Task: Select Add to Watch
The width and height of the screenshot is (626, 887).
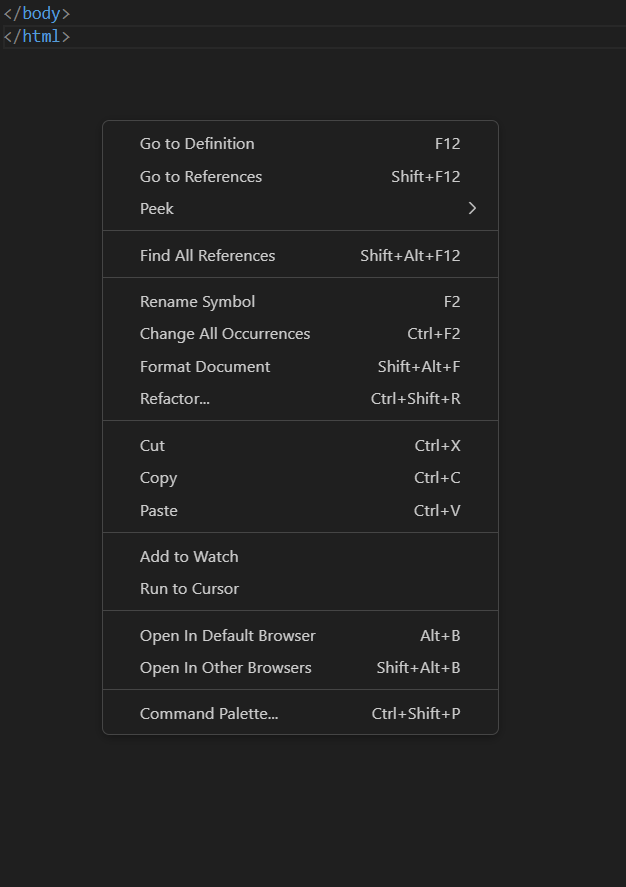Action: [x=300, y=557]
